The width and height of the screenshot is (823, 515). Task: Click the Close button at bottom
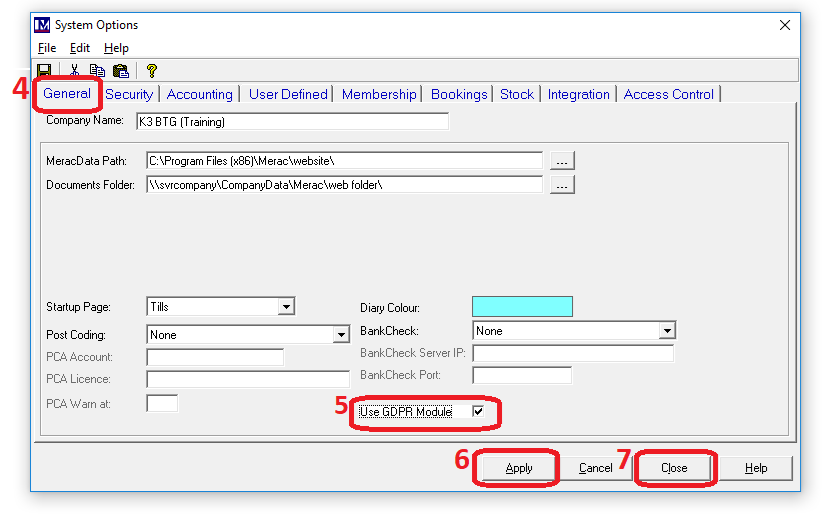click(674, 468)
